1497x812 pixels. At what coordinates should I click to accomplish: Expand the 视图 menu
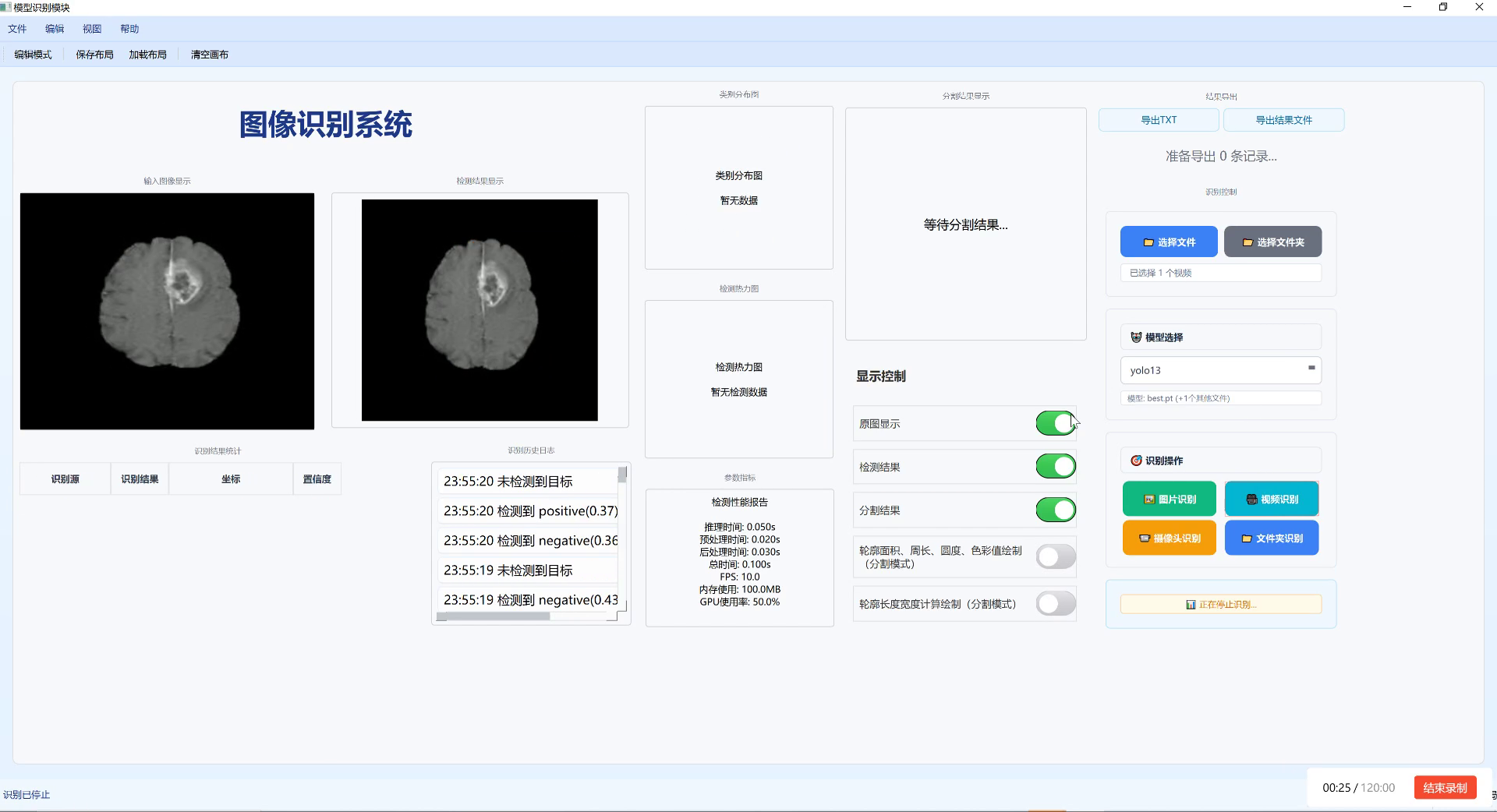(x=92, y=29)
